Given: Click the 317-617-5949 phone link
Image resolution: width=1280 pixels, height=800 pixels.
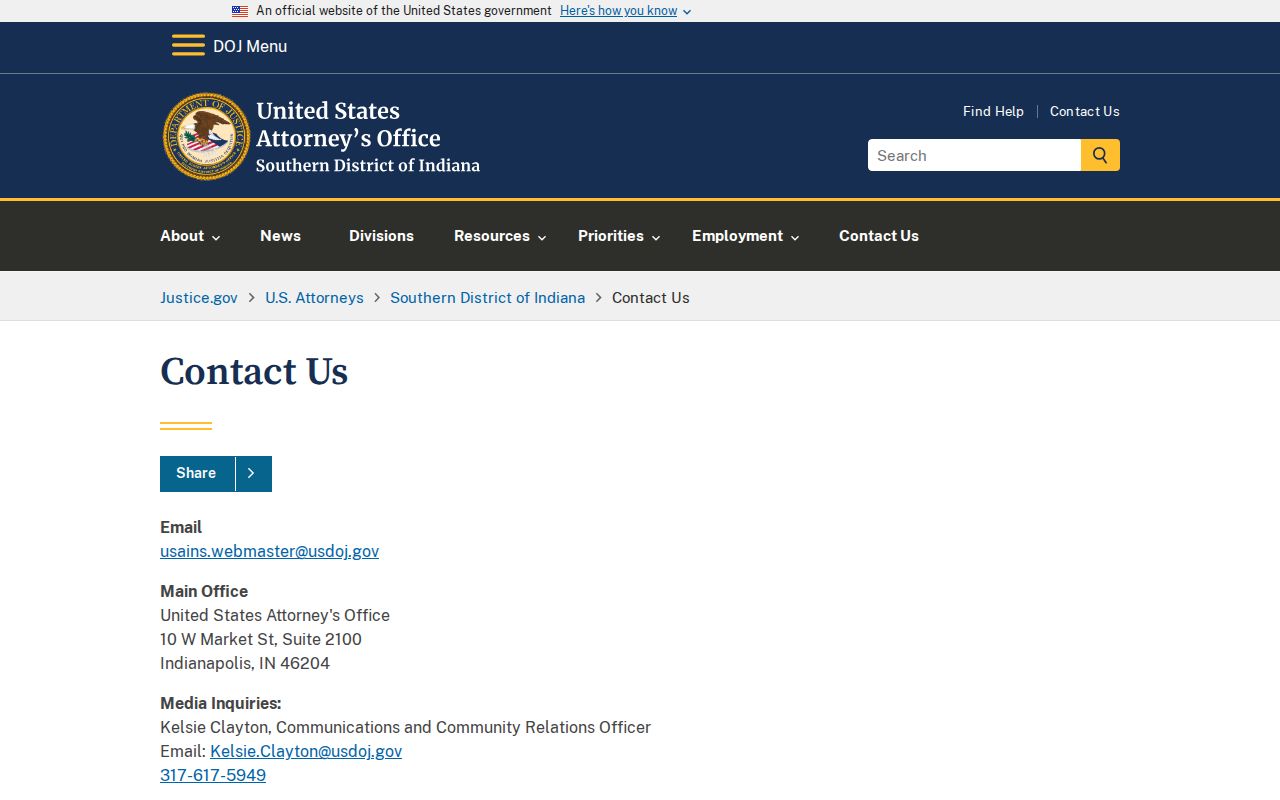Looking at the screenshot, I should tap(213, 775).
